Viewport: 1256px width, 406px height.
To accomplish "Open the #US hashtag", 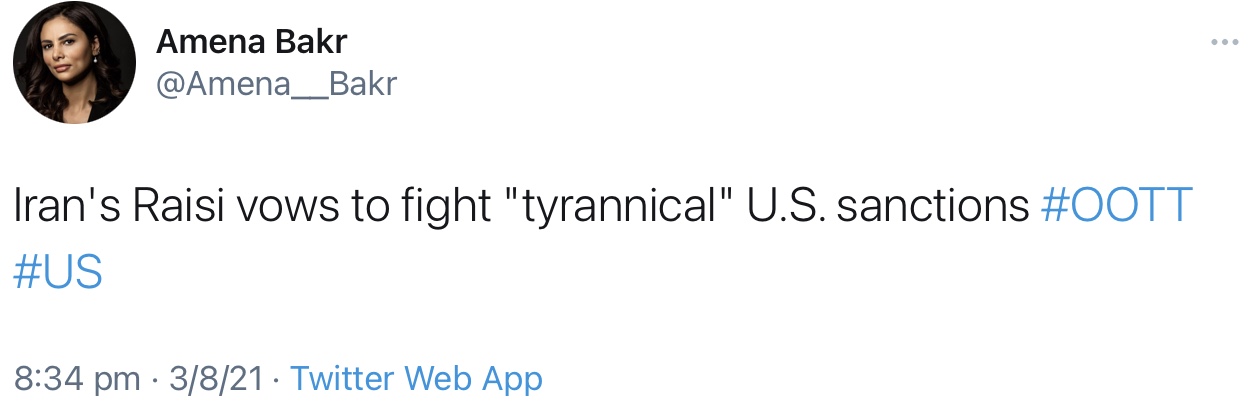I will [x=58, y=271].
